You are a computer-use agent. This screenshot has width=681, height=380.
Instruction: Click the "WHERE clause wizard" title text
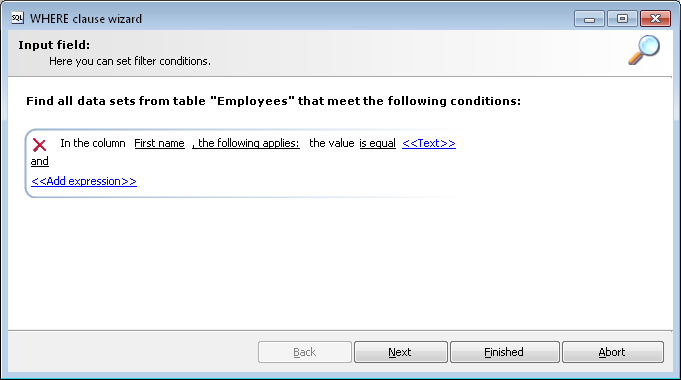[x=86, y=19]
